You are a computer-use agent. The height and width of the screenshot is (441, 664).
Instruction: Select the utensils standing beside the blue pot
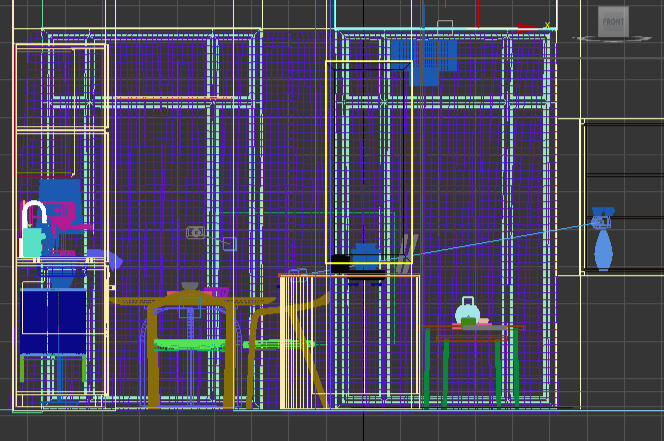(x=408, y=247)
